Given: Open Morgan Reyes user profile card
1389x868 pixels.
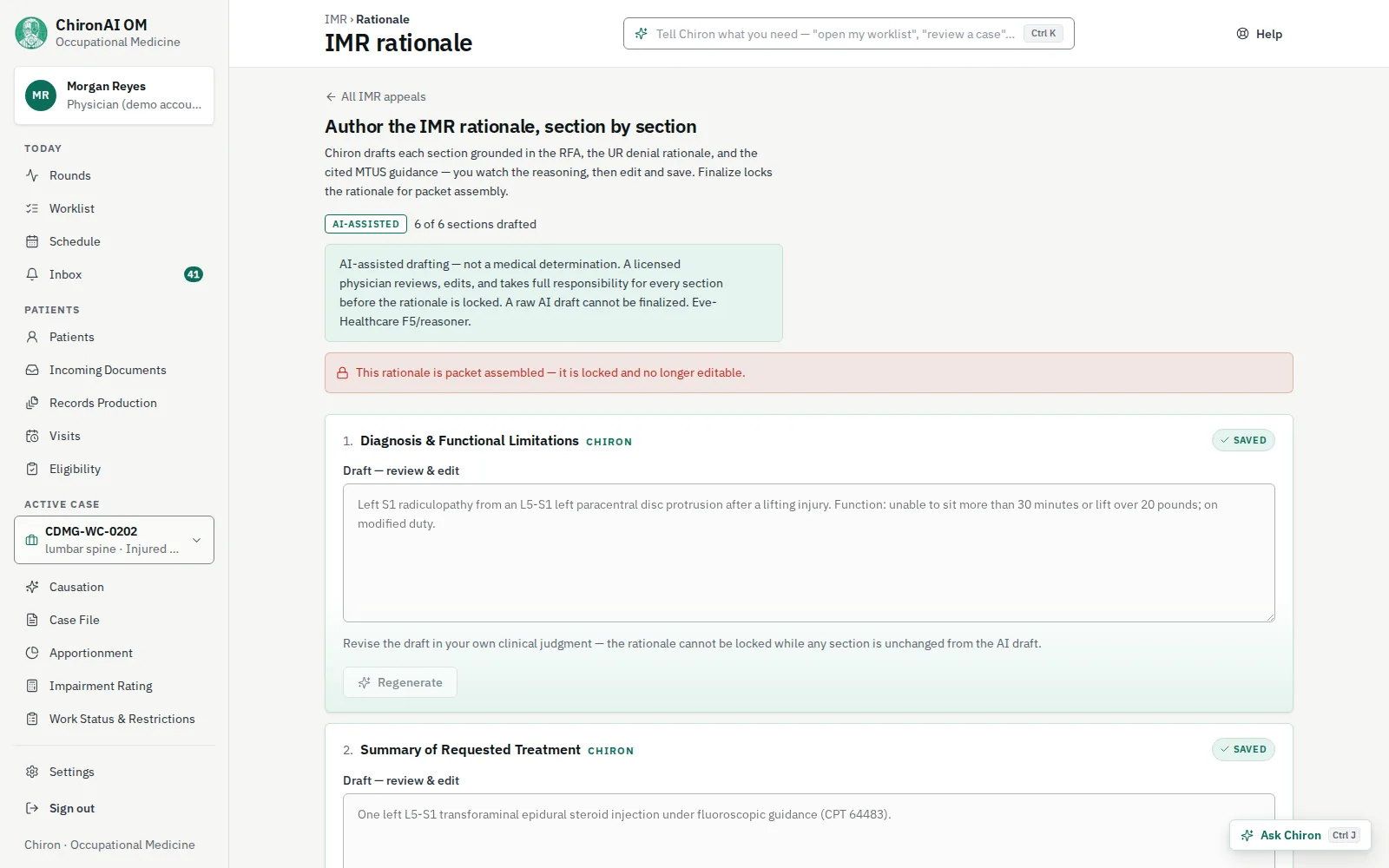Looking at the screenshot, I should tap(114, 95).
